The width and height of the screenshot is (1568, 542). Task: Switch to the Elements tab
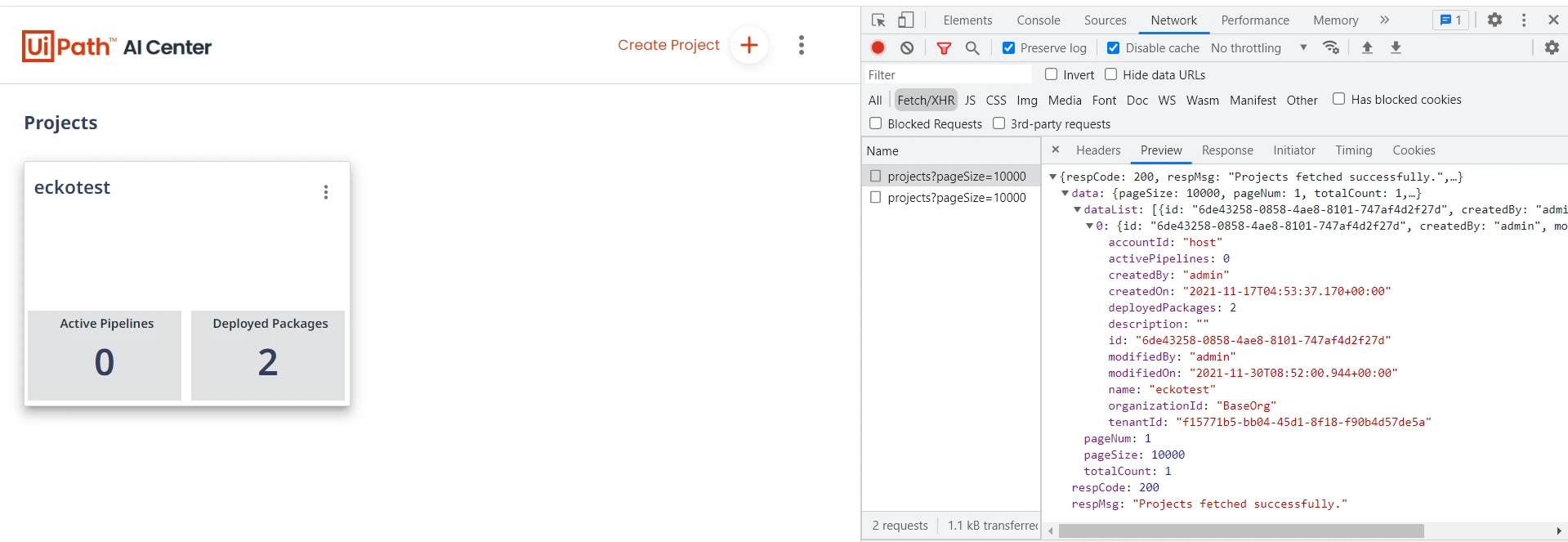coord(967,20)
